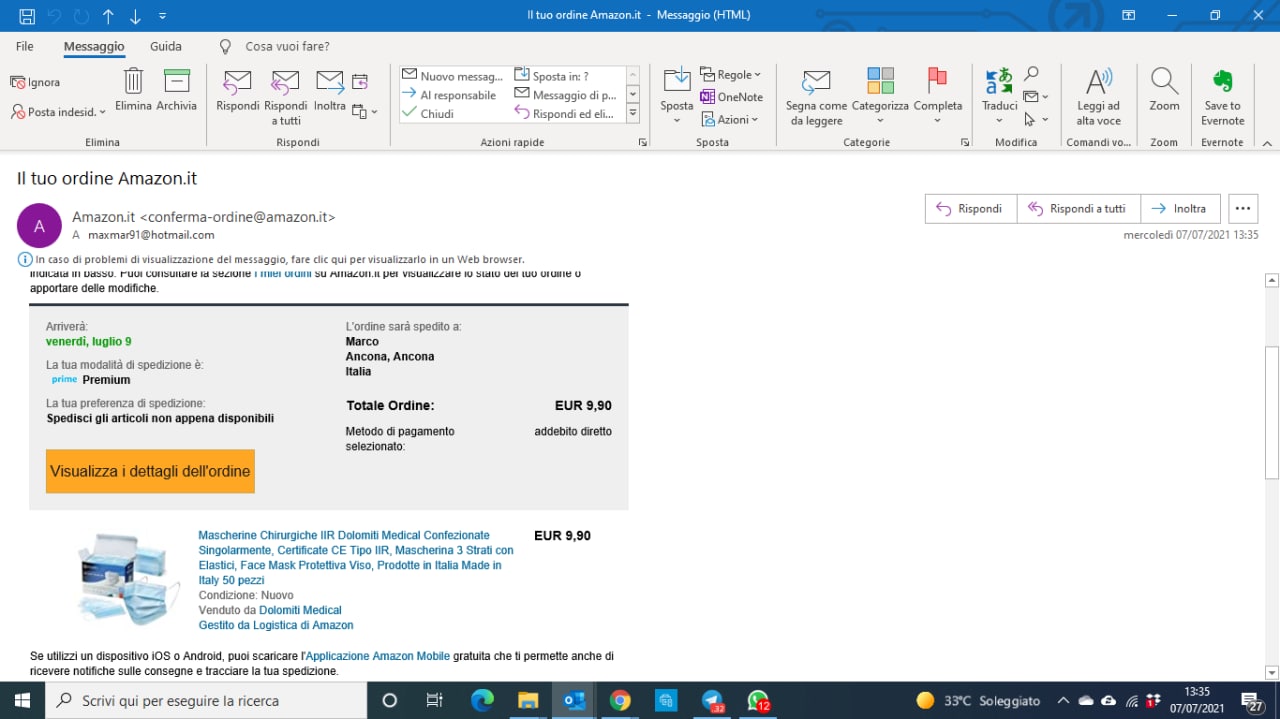The width and height of the screenshot is (1280, 719).
Task: Switch to the Guida tab
Action: tap(166, 46)
